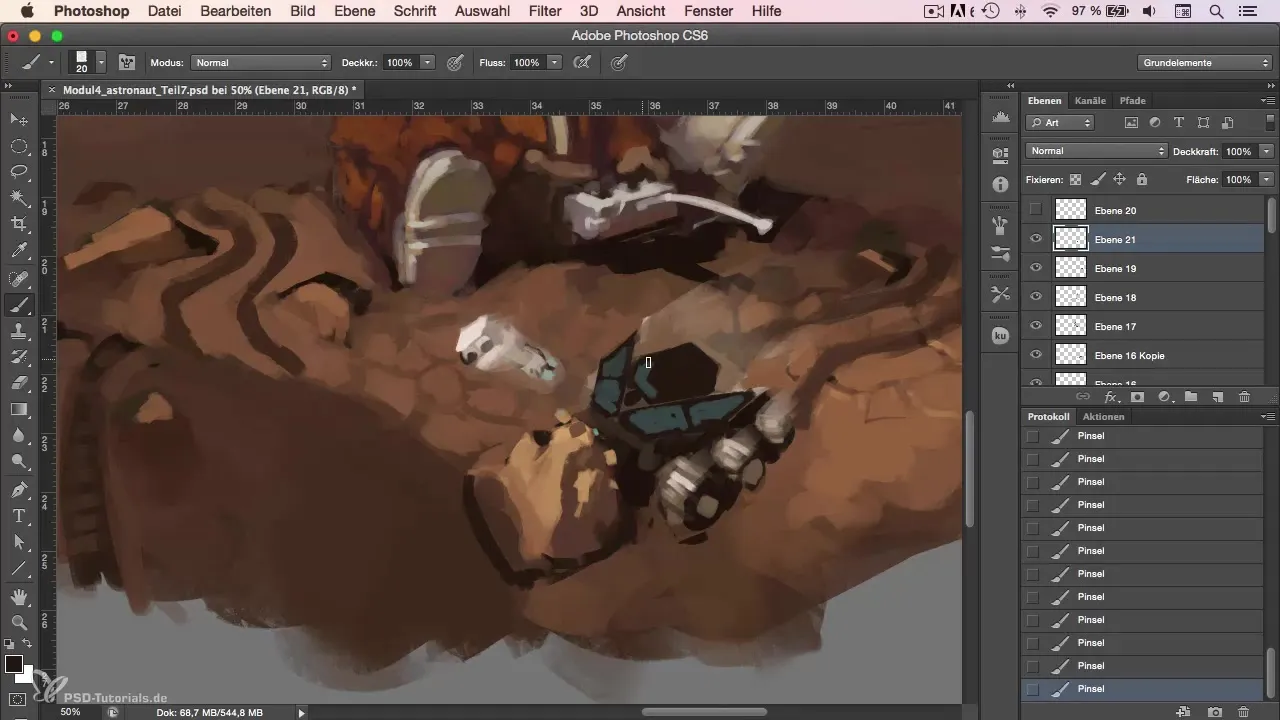The height and width of the screenshot is (720, 1280).
Task: Hide the Ebene 18 layer
Action: [x=1036, y=297]
